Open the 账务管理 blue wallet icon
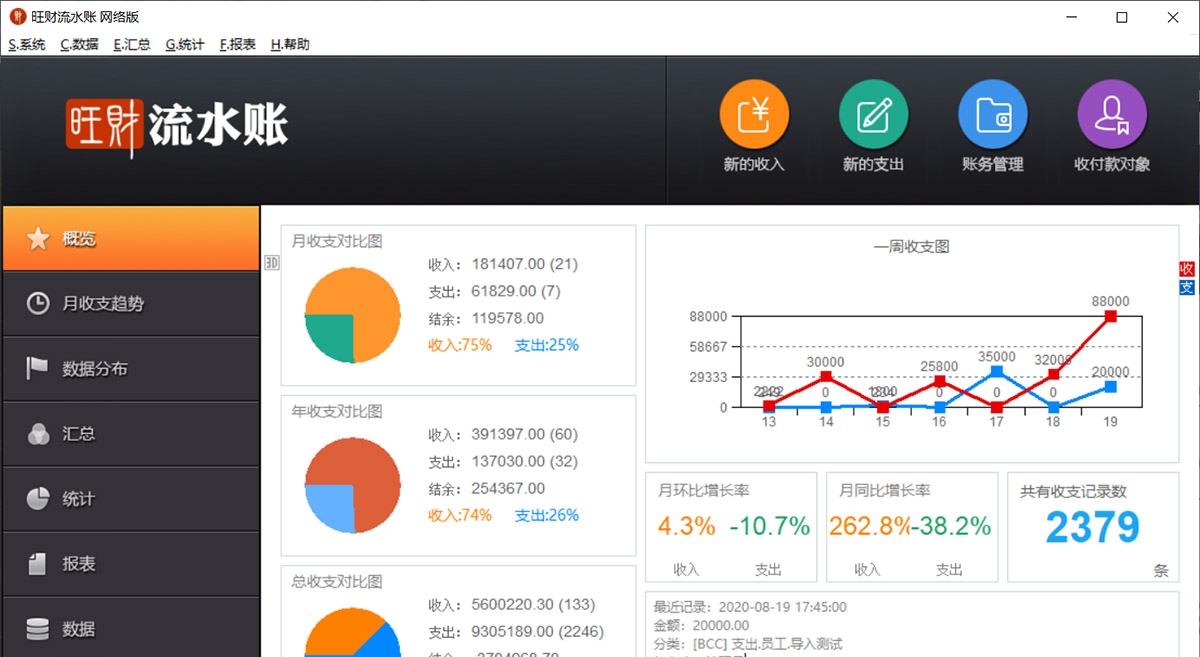Screen dimensions: 1200x657 pyautogui.click(x=993, y=115)
